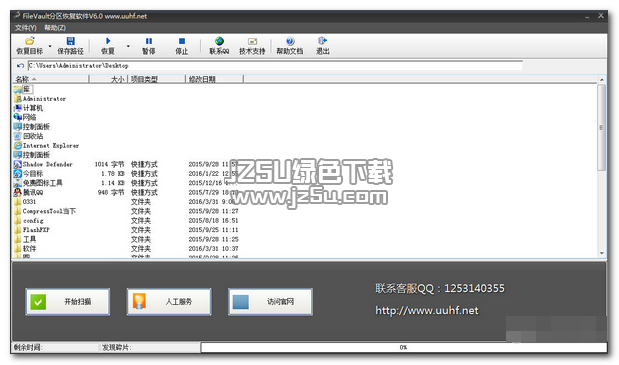Click the file list scroll down arrow

pos(602,253)
